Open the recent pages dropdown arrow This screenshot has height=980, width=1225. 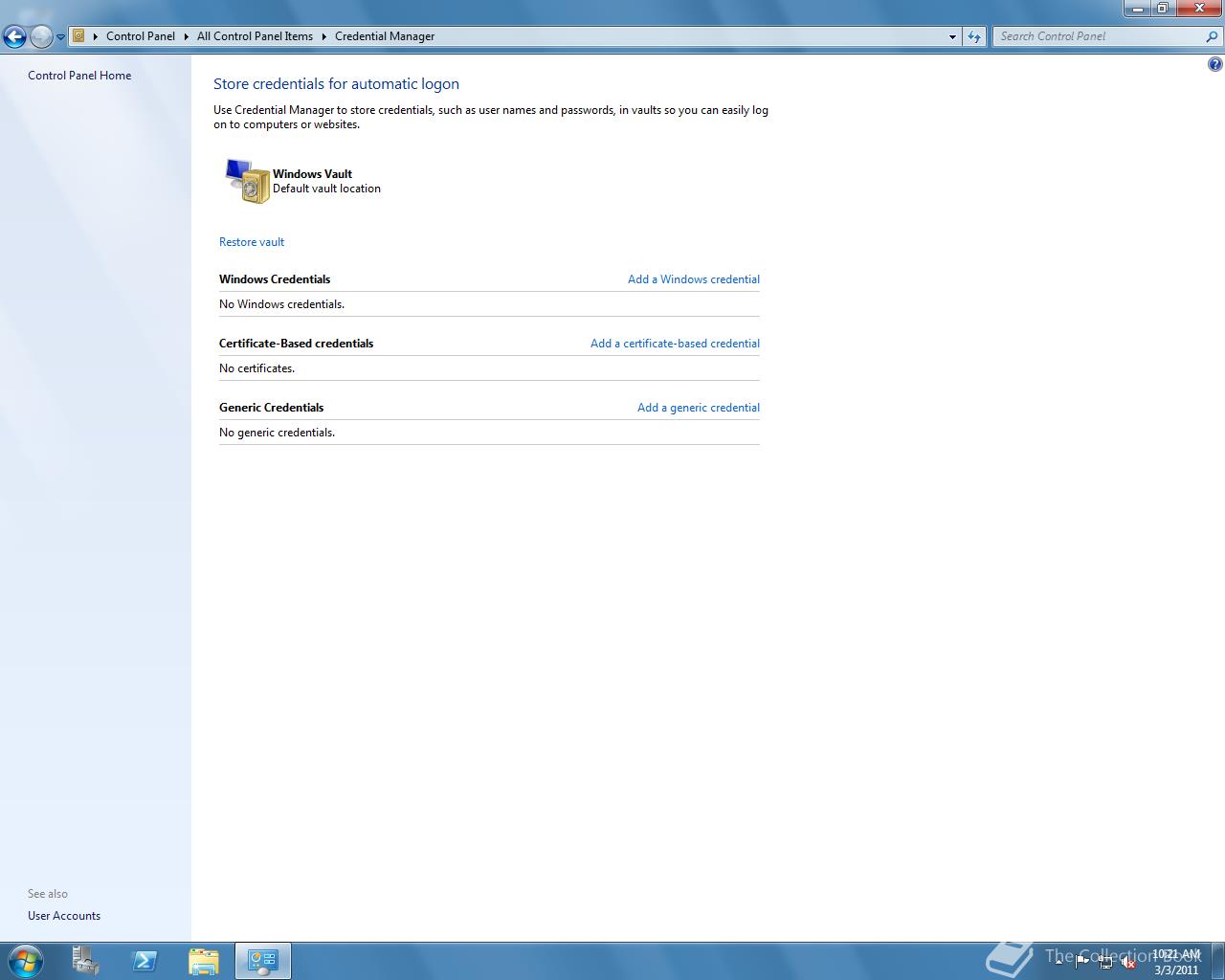60,37
